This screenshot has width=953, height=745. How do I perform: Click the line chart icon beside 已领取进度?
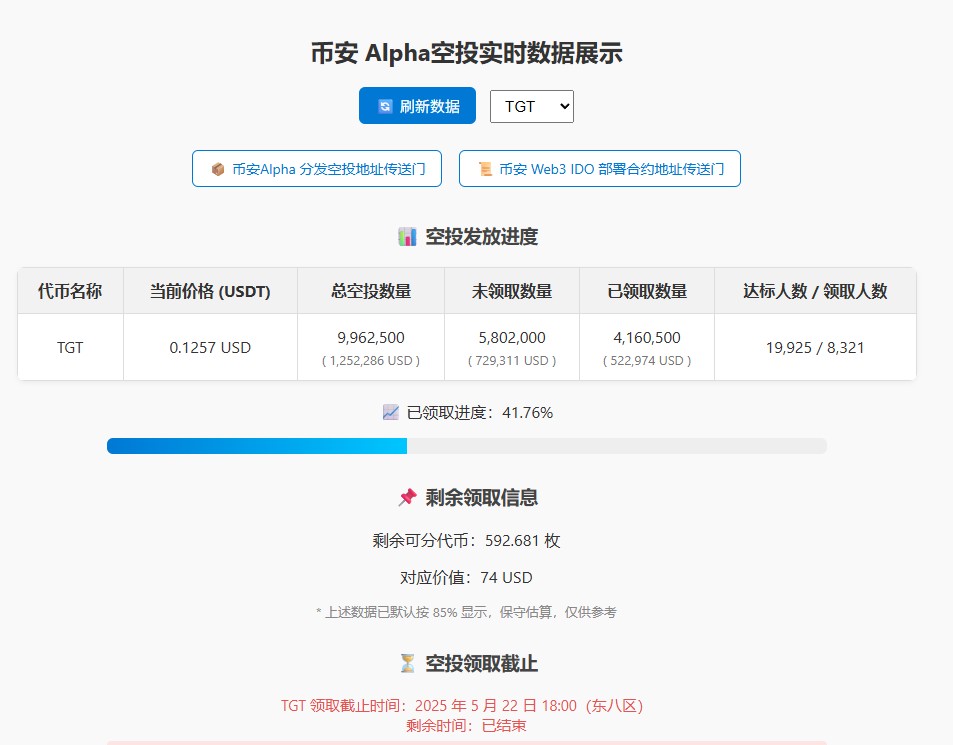tap(391, 412)
